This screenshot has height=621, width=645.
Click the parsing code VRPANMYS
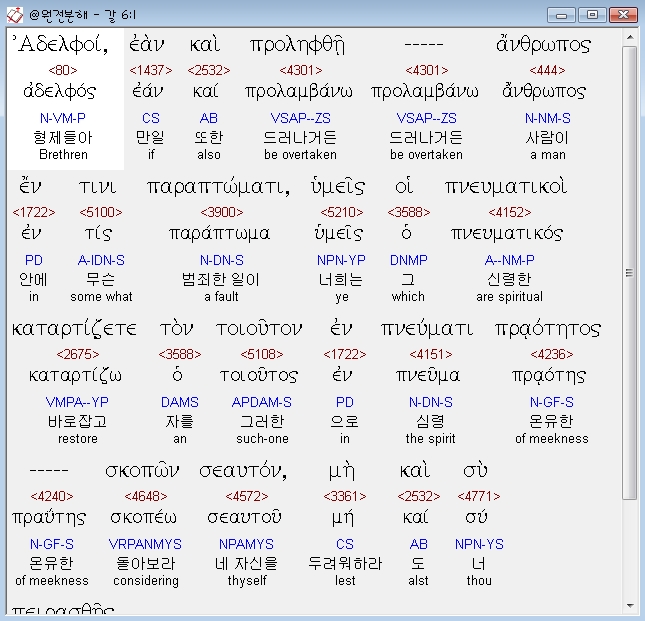145,545
